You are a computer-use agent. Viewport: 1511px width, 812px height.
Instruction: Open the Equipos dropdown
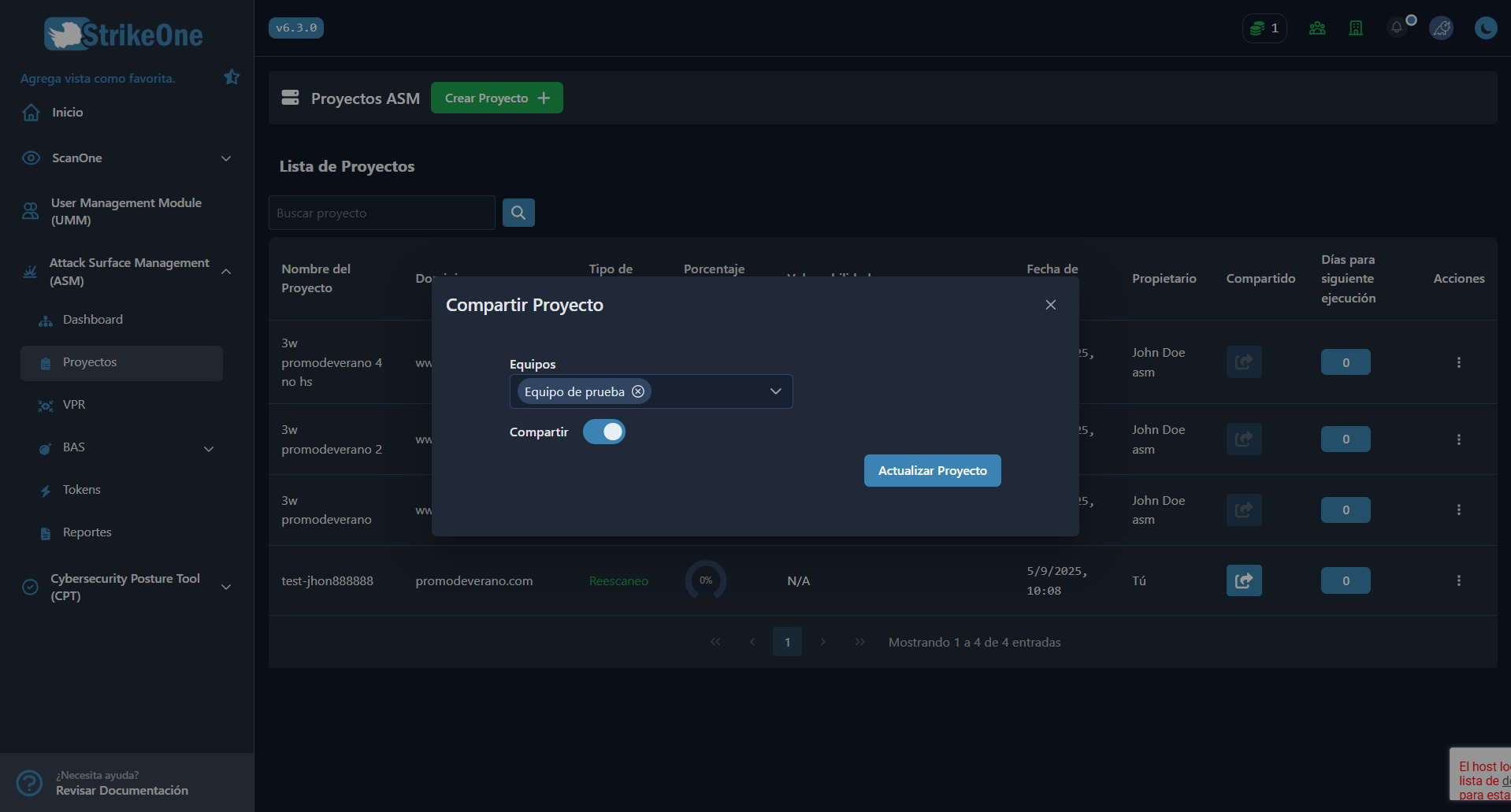[x=776, y=391]
